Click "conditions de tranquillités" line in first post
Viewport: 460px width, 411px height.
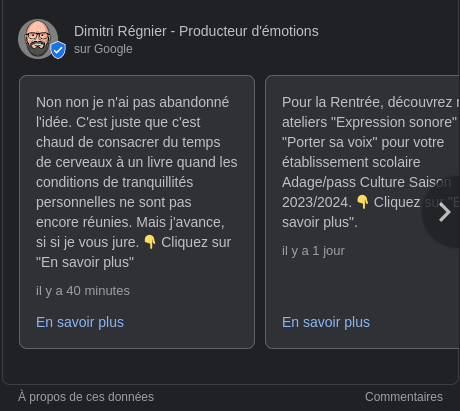point(115,182)
